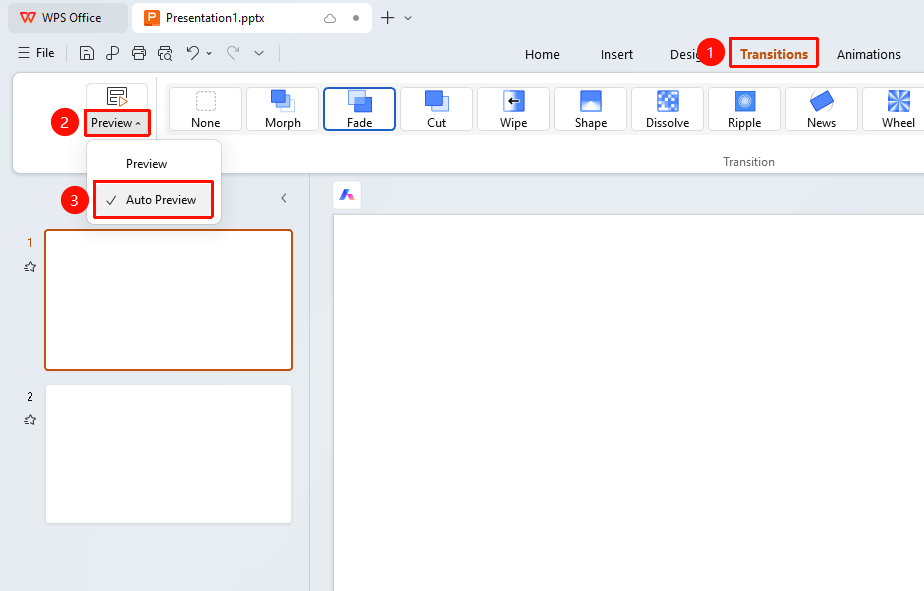The image size is (924, 591).
Task: Open a new tab with plus button
Action: (x=387, y=18)
